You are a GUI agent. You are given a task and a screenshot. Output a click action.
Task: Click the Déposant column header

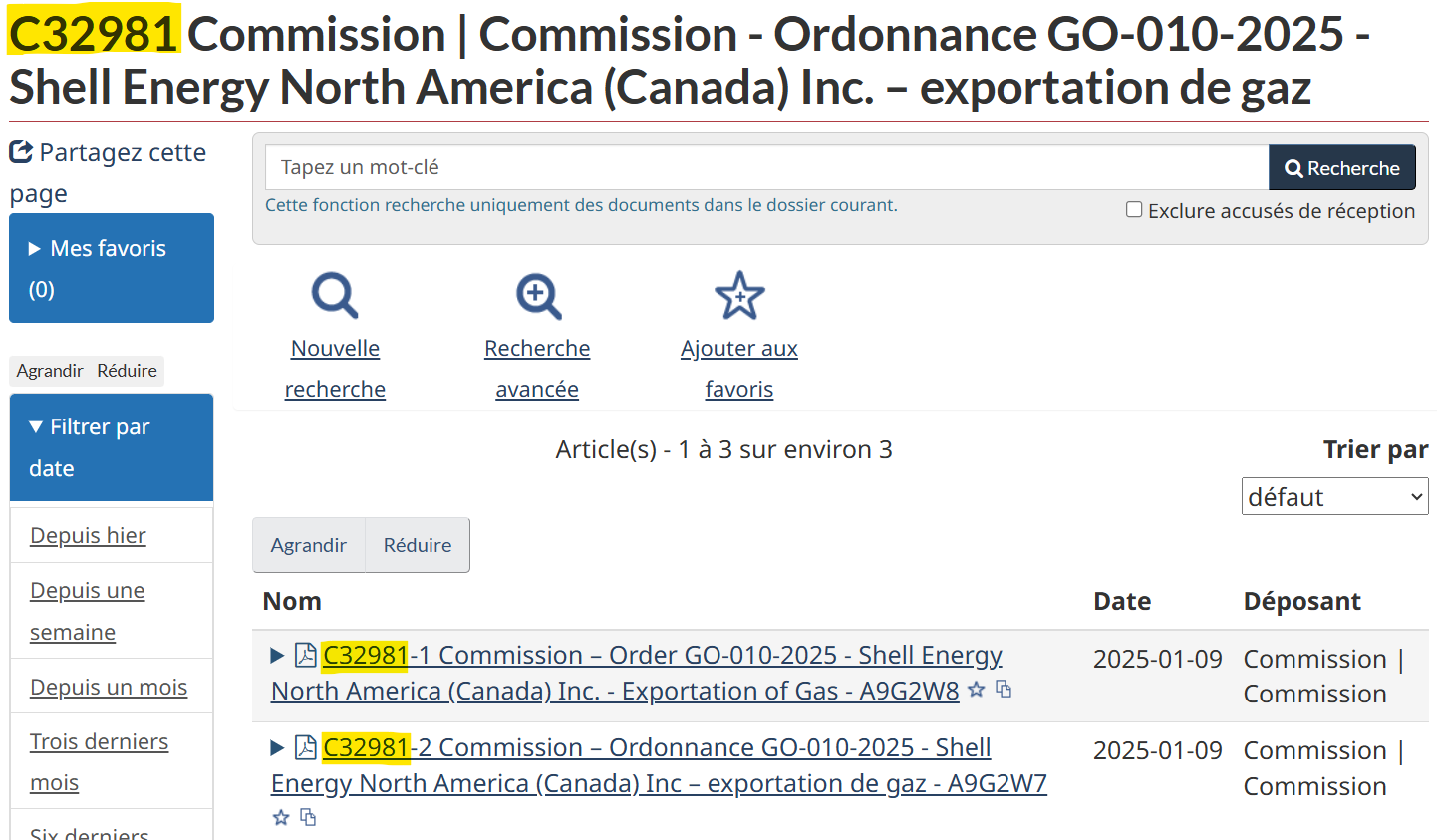pos(1301,601)
